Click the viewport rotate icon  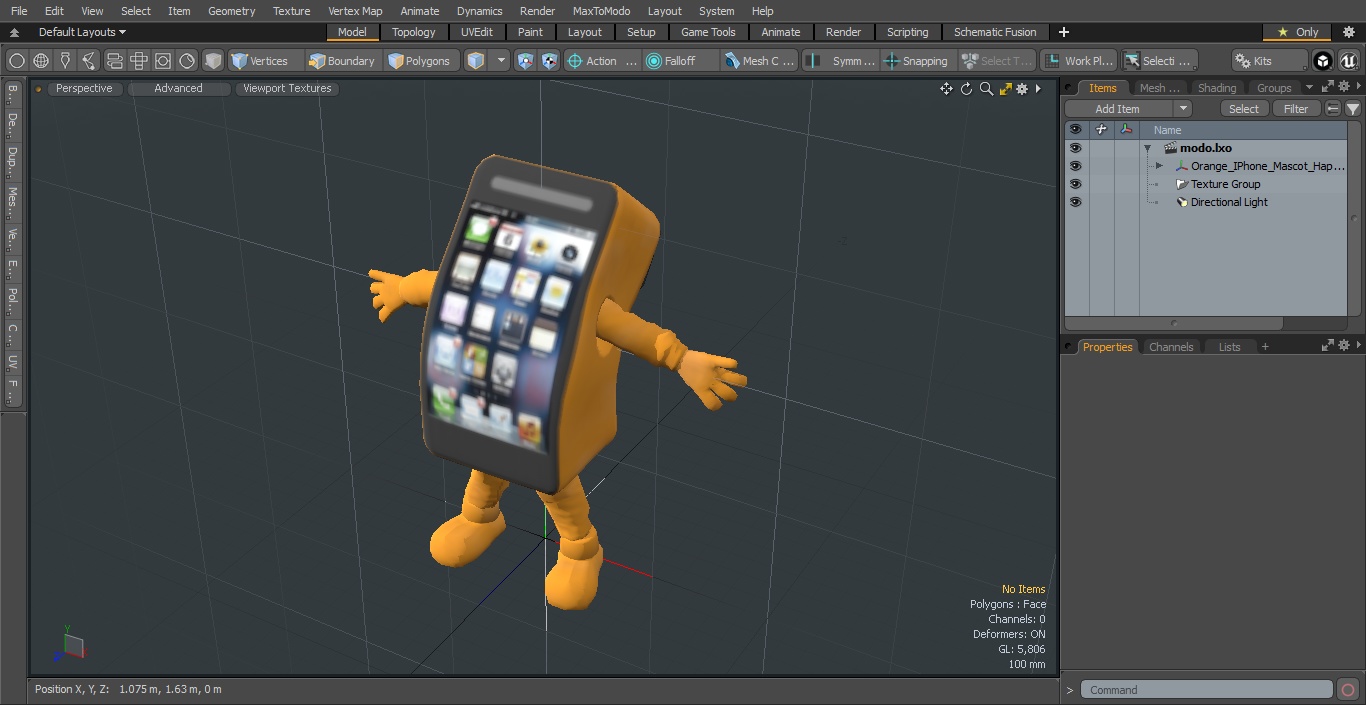[967, 89]
